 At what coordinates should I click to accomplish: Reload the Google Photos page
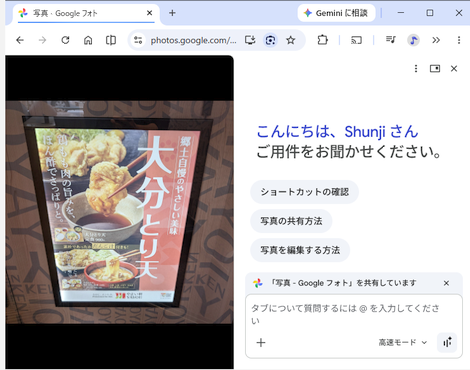tap(65, 40)
